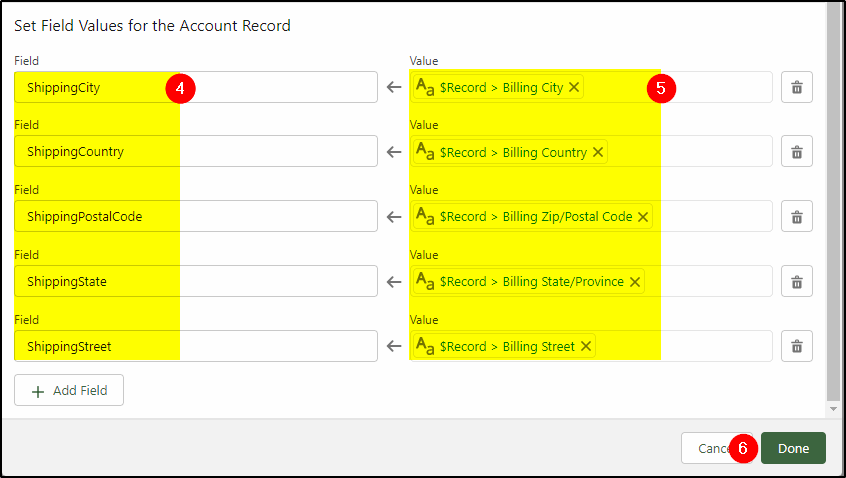
Task: Click the scrollbar down arrow
Action: tap(834, 409)
